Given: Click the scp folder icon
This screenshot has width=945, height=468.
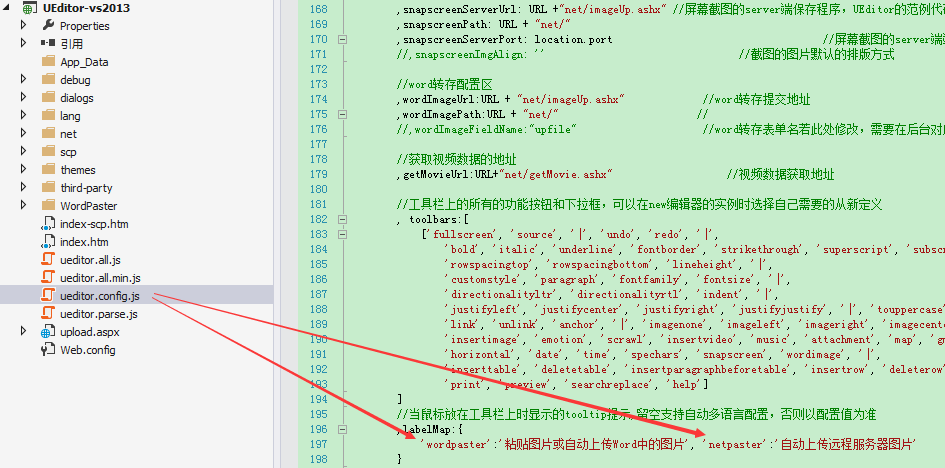Looking at the screenshot, I should (x=48, y=152).
